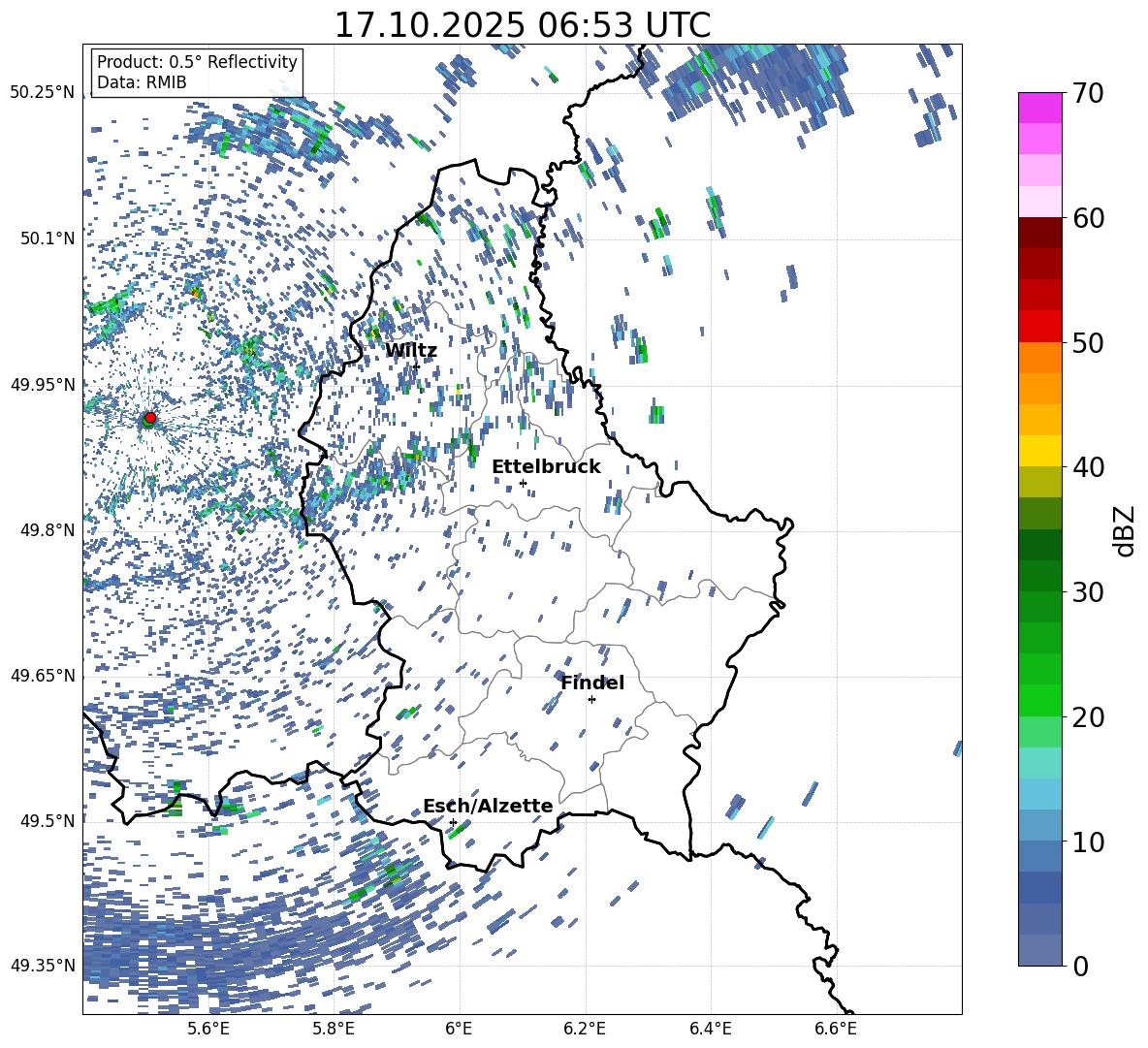Click the 17.10.2025 06:53 UTC title
Image resolution: width=1148 pixels, height=1048 pixels.
click(522, 25)
